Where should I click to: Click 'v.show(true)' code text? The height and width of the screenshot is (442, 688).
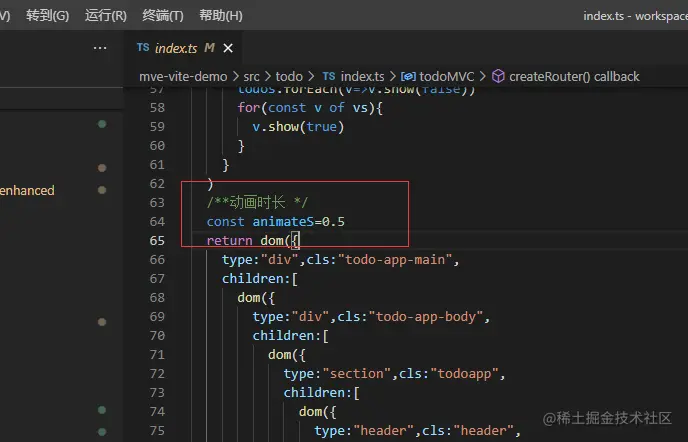pos(298,127)
